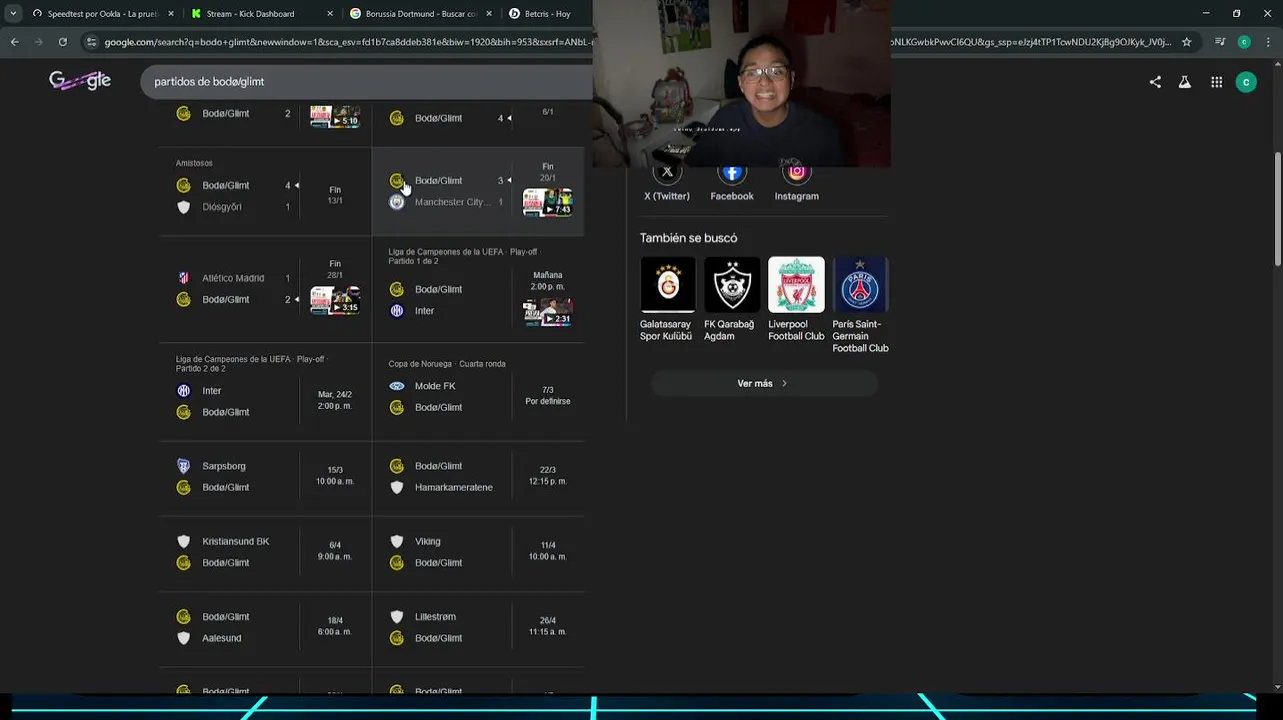Click the 'También se buscó' heading
Screen dimensions: 1283x720
tap(688, 238)
